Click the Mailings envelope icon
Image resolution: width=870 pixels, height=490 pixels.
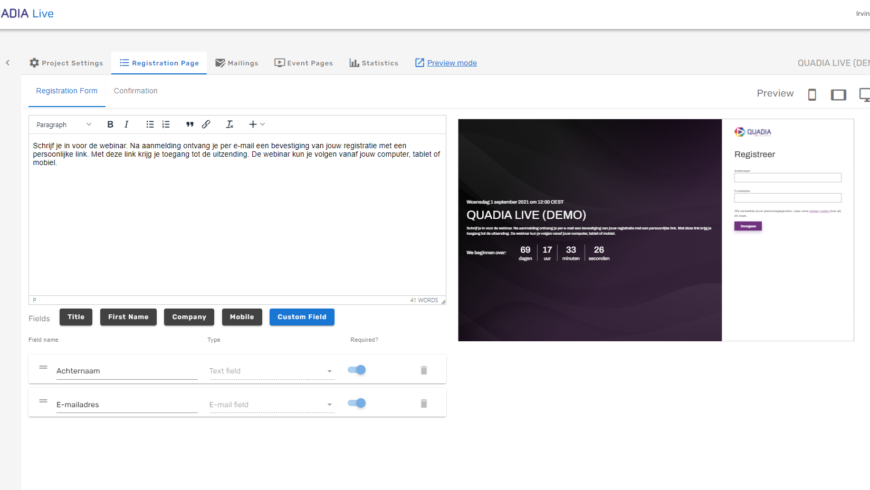pyautogui.click(x=220, y=63)
